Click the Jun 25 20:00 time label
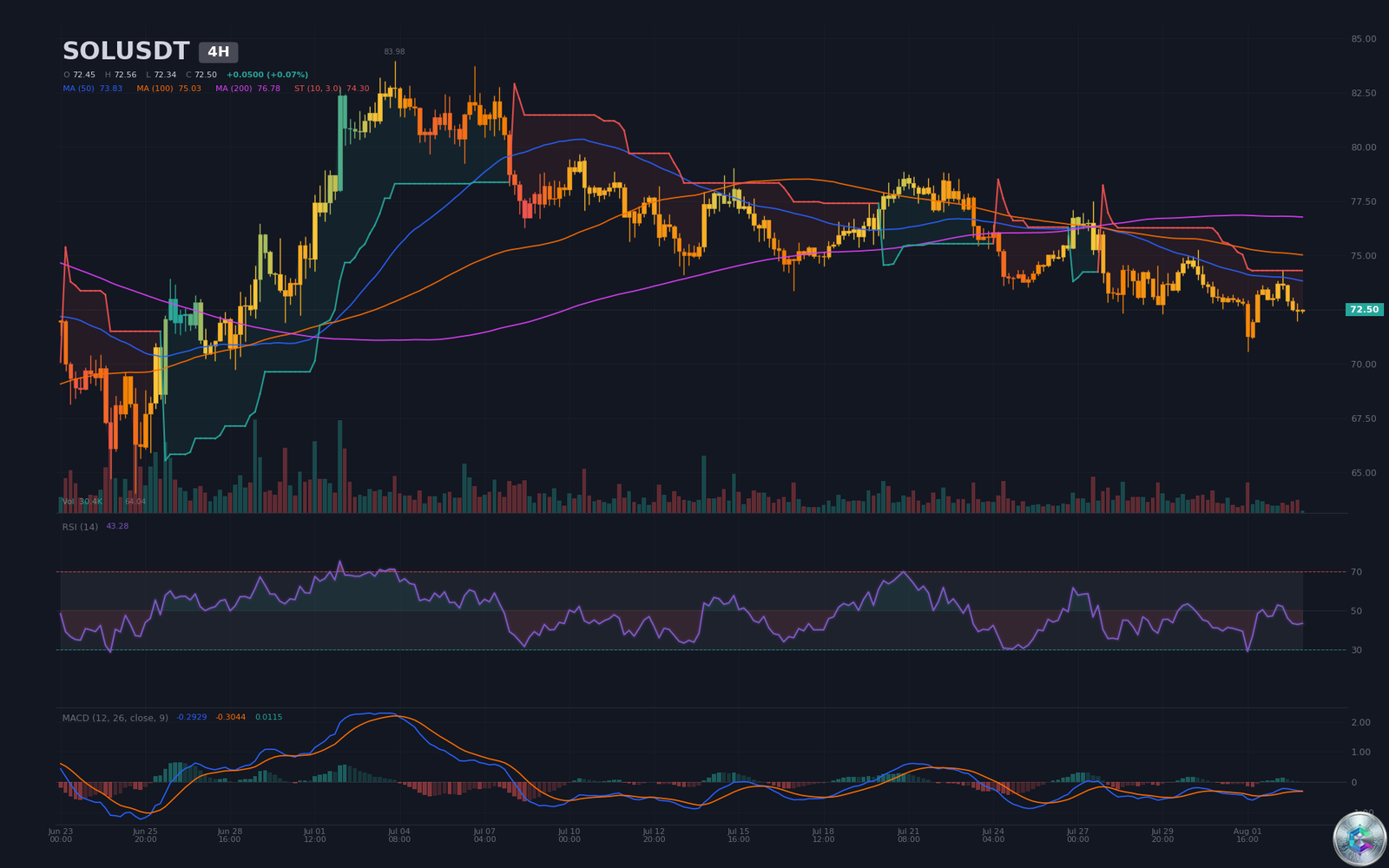 (145, 835)
